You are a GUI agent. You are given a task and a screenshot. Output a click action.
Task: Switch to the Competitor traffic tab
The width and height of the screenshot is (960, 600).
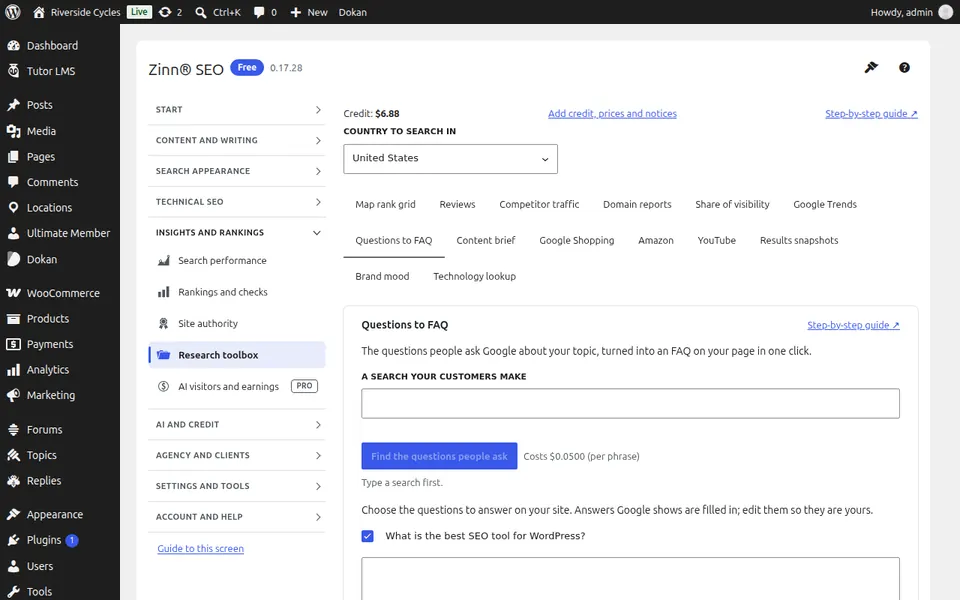coord(539,204)
